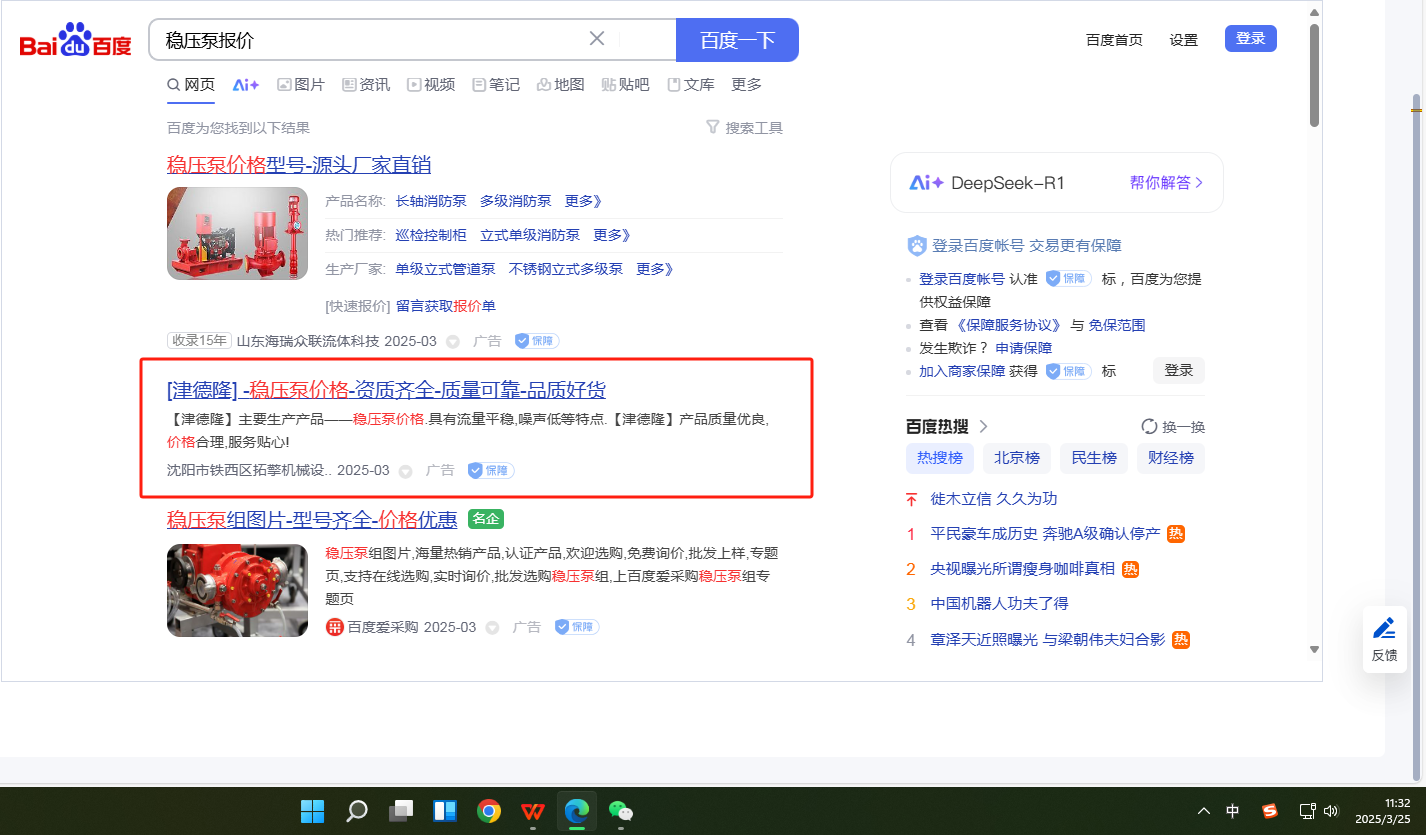Switch to the 图片 tab

[x=301, y=85]
